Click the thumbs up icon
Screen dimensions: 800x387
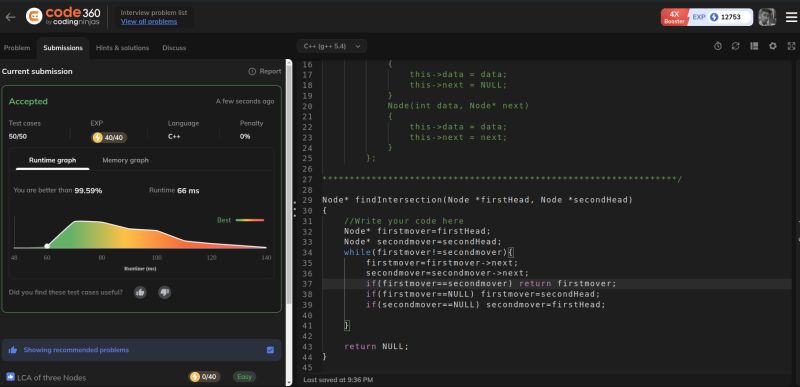(140, 292)
